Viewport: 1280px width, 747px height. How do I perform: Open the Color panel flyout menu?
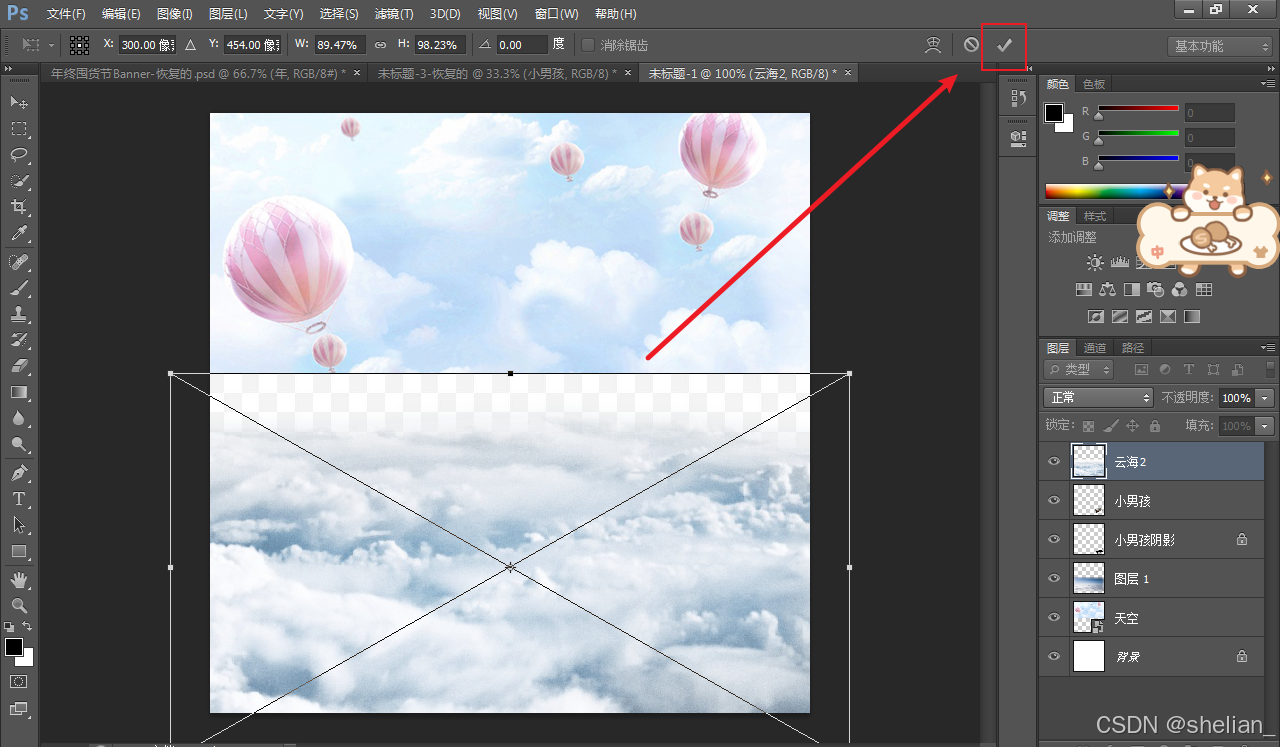pos(1268,84)
